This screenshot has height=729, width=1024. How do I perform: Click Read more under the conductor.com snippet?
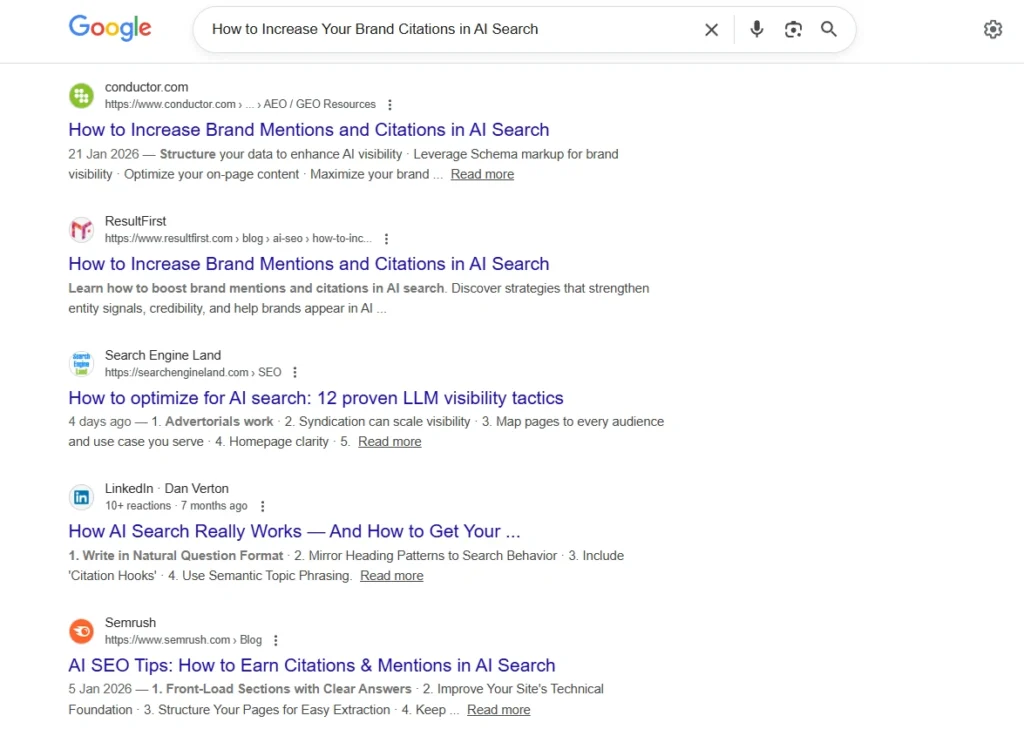coord(482,173)
